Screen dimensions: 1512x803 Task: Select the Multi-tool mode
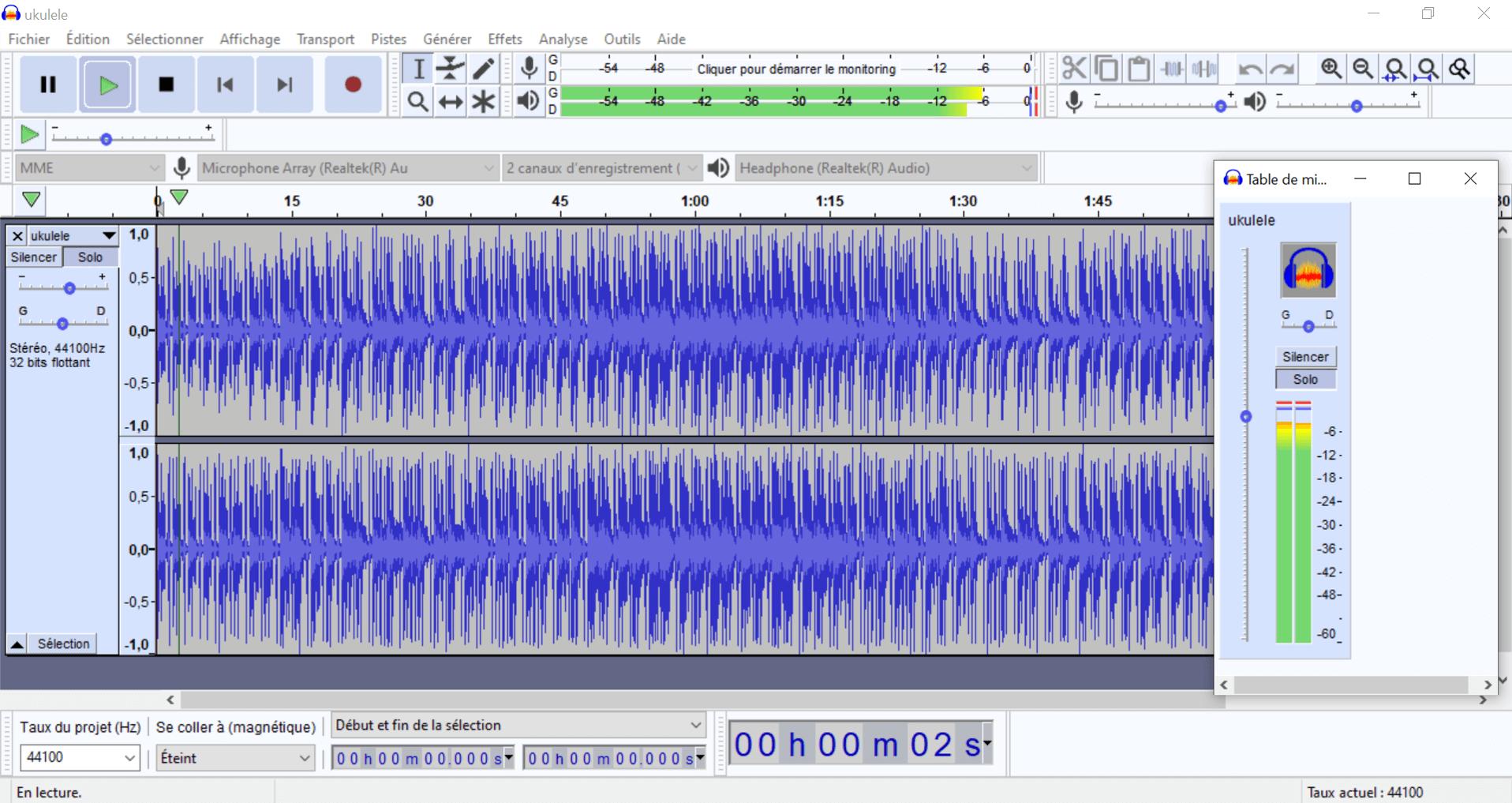click(x=483, y=101)
